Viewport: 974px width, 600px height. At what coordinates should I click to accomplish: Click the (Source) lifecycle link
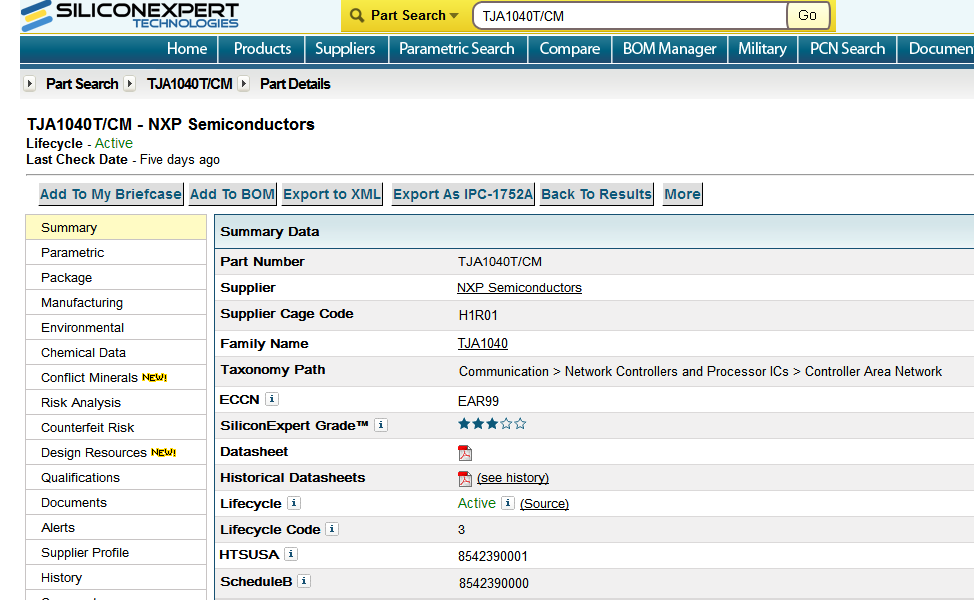click(544, 503)
